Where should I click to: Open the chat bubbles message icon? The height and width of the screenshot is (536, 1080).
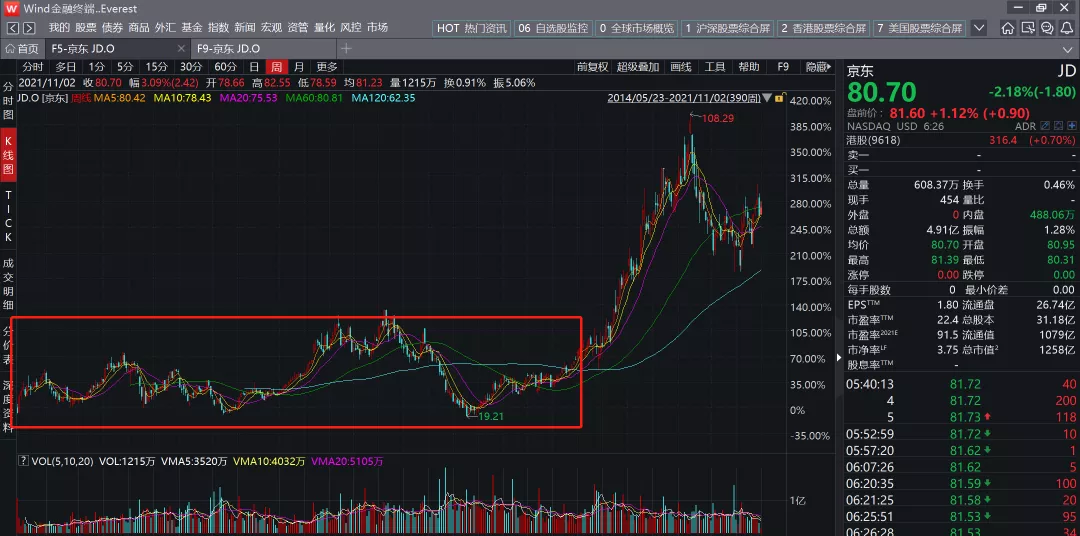point(1046,28)
